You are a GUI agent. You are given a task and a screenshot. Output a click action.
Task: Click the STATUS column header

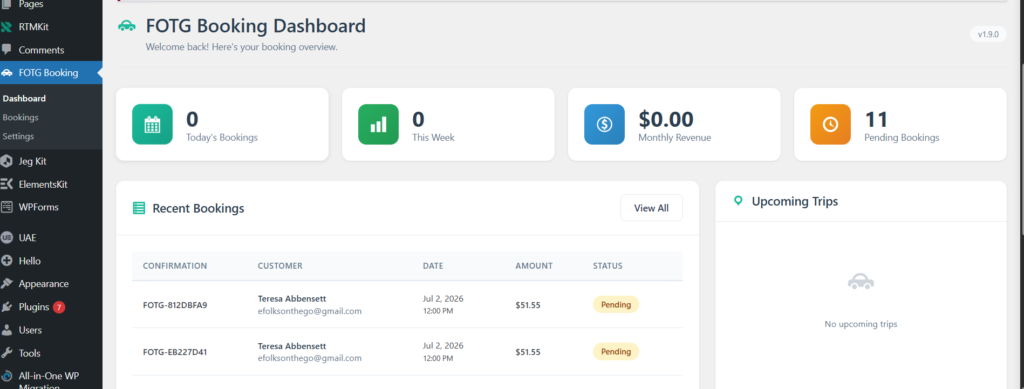click(607, 266)
